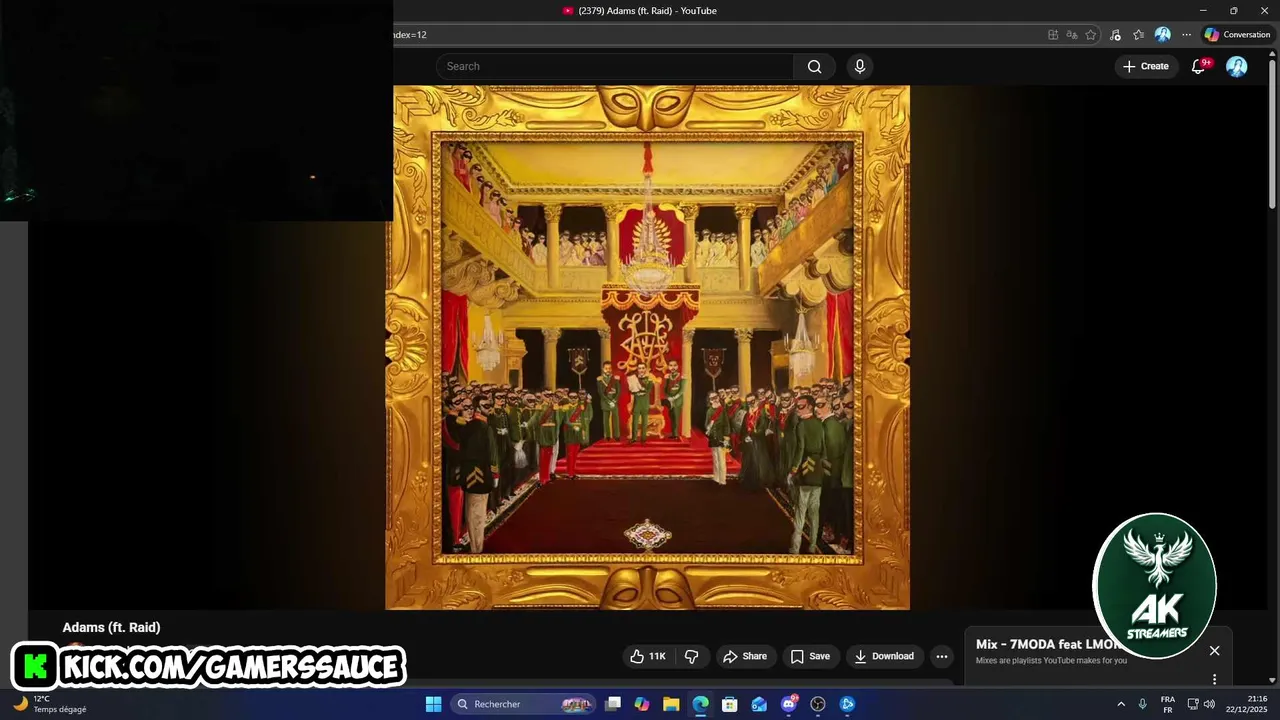Start voice search with the microphone icon
The image size is (1280, 720).
click(x=859, y=66)
